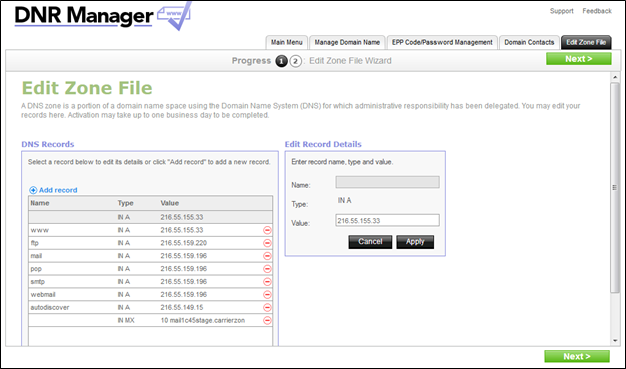
Task: Click the vertical scrollbar thumb
Action: (615, 188)
